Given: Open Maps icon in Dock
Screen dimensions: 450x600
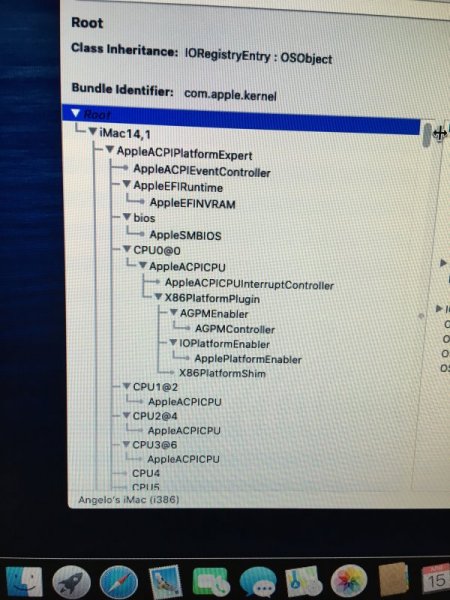Looking at the screenshot, I should tap(304, 582).
